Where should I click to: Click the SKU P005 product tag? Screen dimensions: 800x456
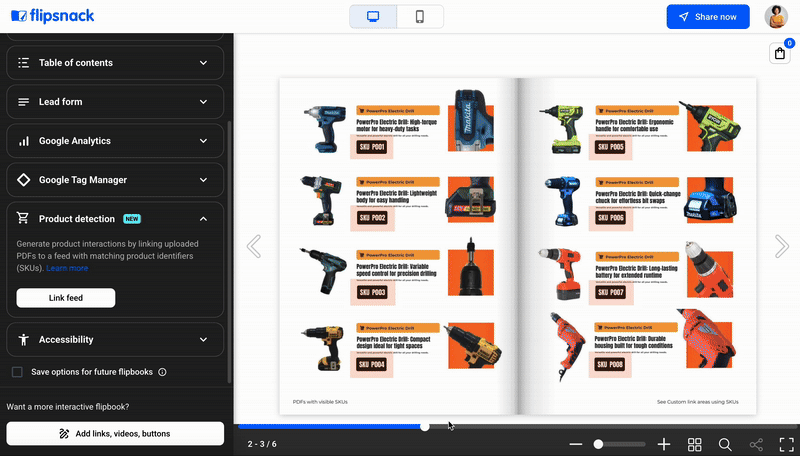[610, 147]
